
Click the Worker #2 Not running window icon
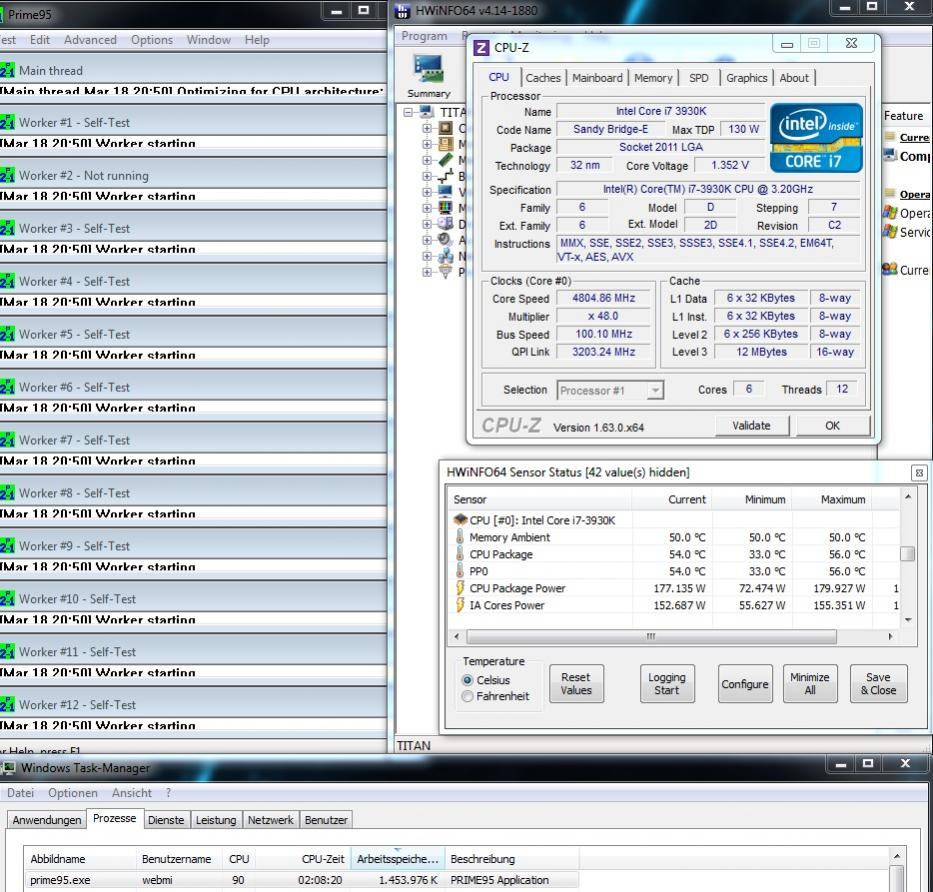(x=7, y=176)
